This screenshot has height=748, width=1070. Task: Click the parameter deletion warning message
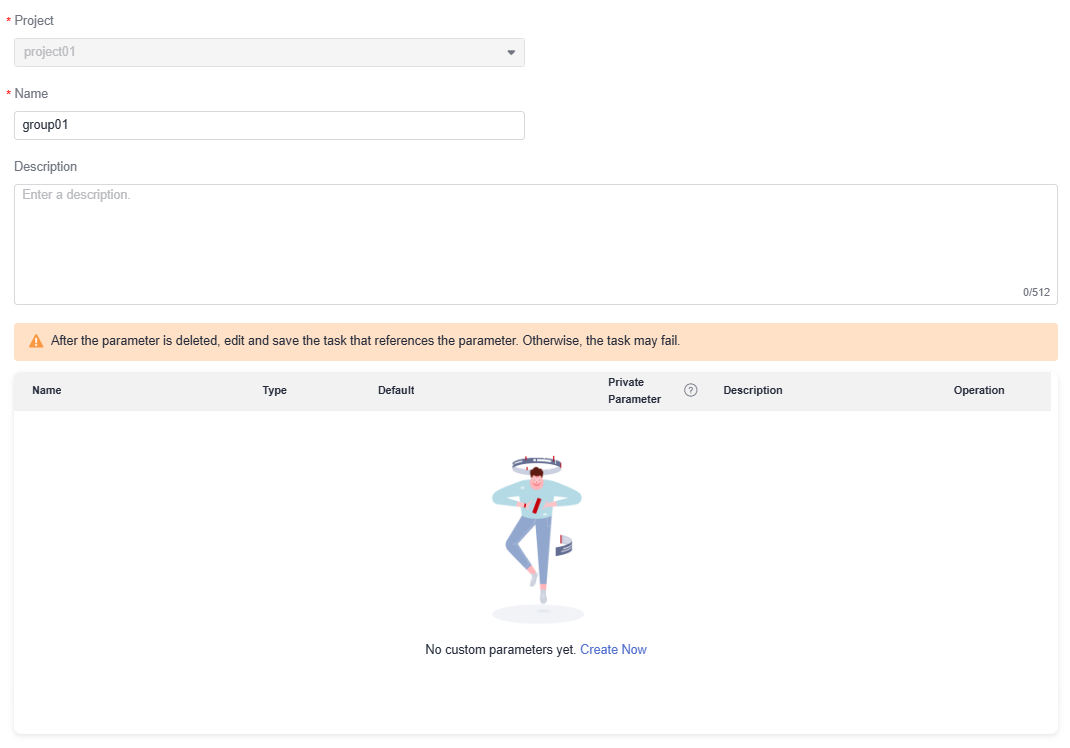click(365, 341)
